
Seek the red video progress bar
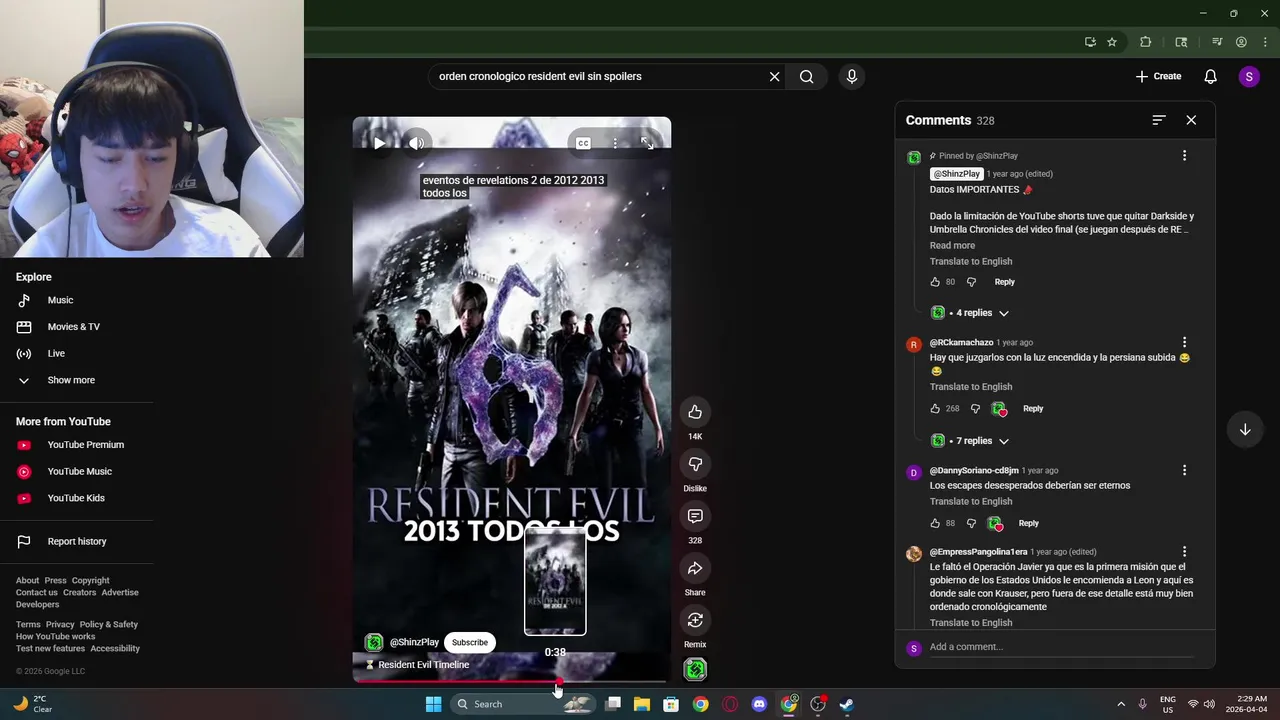511,682
